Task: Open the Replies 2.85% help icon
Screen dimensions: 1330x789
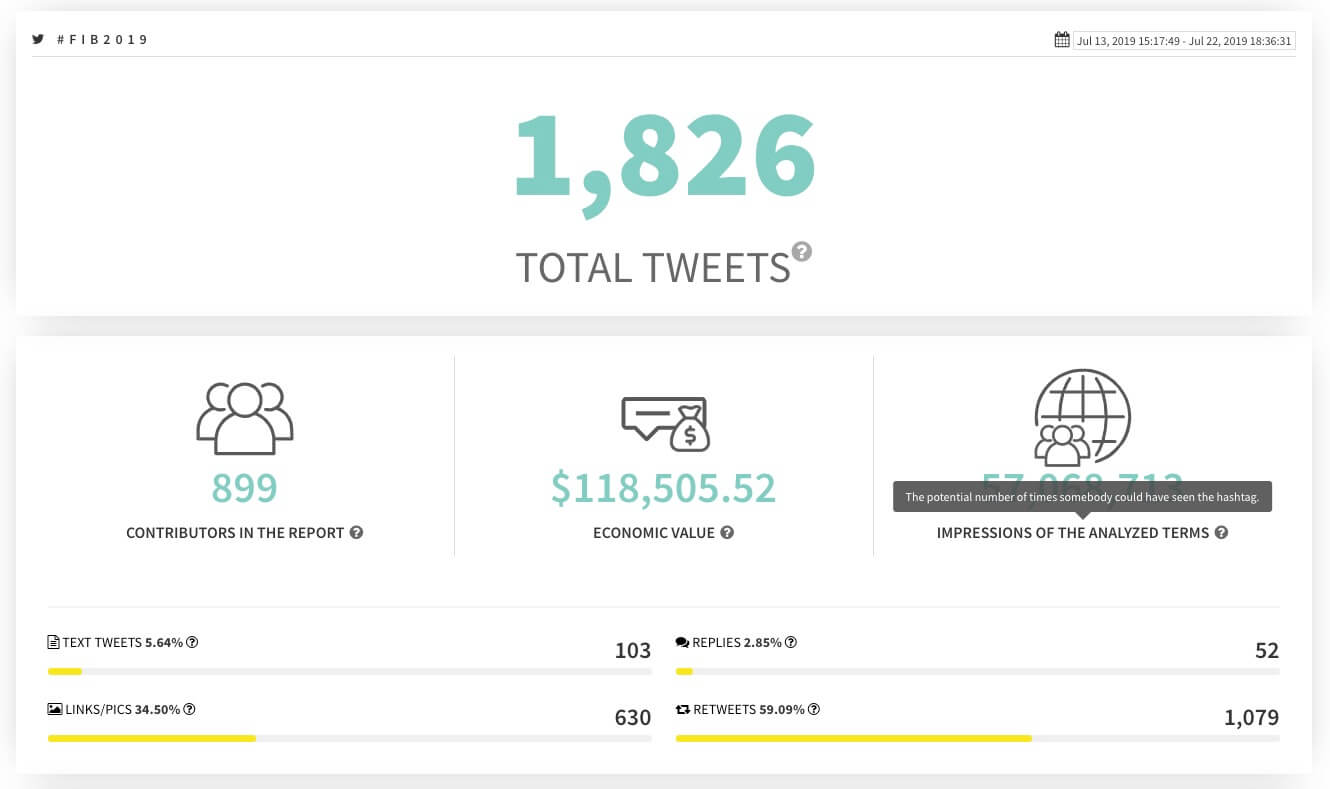Action: [x=790, y=641]
